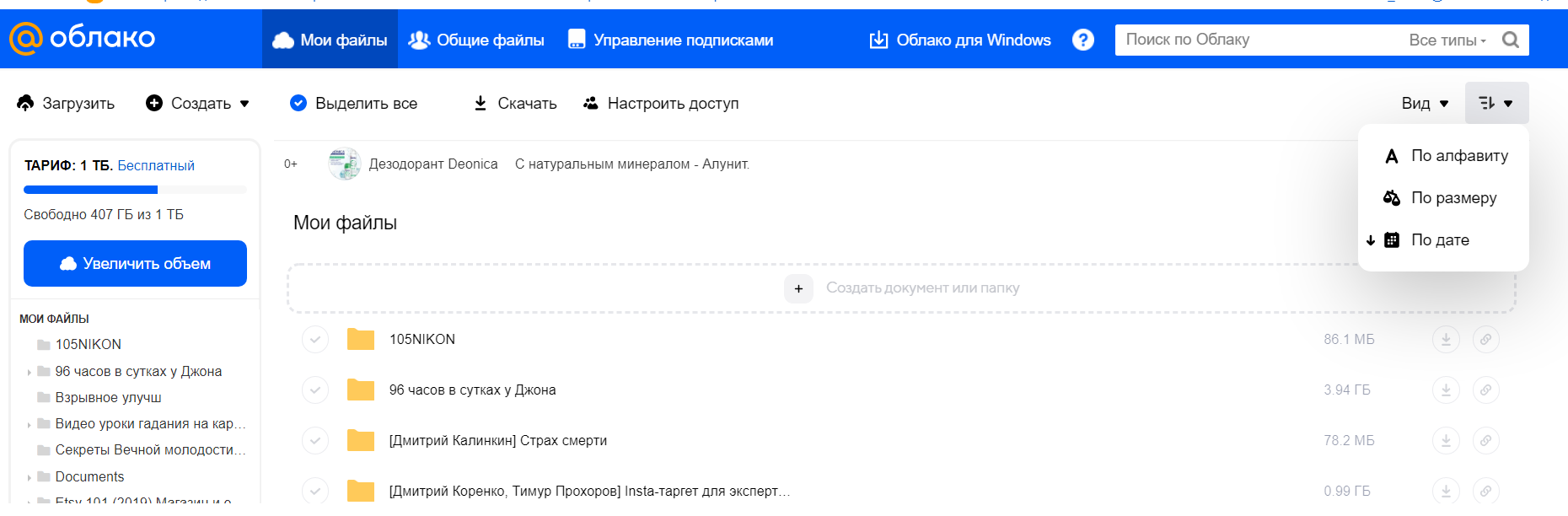Screen dimensions: 1568x516
Task: Click folder icon of Страх смерти row
Action: point(361,440)
